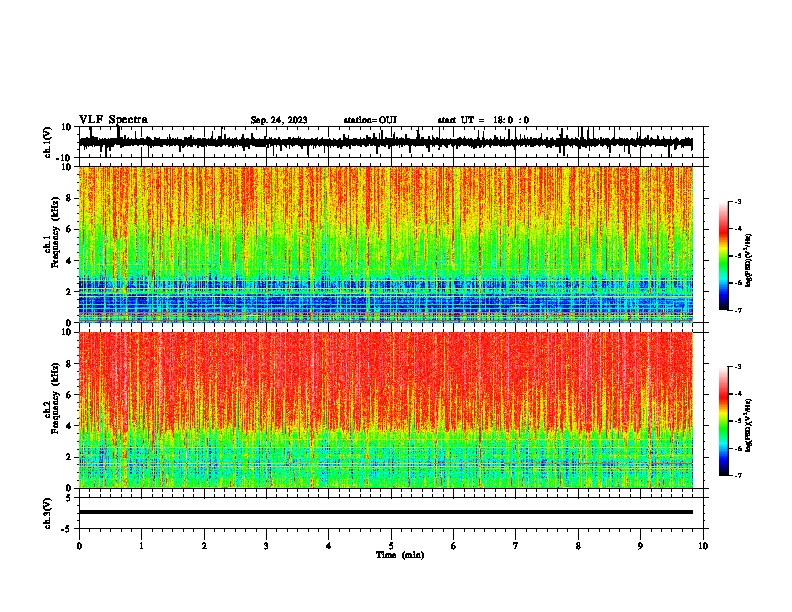Click the "ch.3(V)" axis label
792x612 pixels.
(48, 513)
